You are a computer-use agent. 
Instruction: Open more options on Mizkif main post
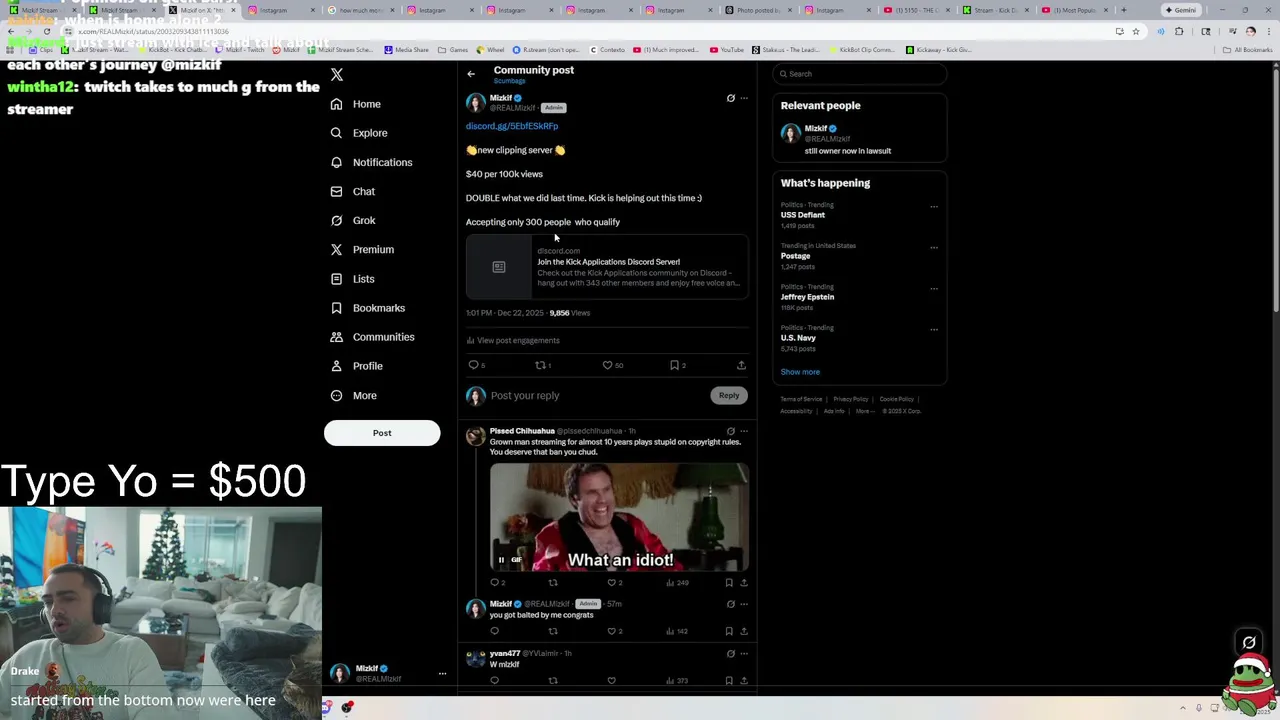[744, 98]
